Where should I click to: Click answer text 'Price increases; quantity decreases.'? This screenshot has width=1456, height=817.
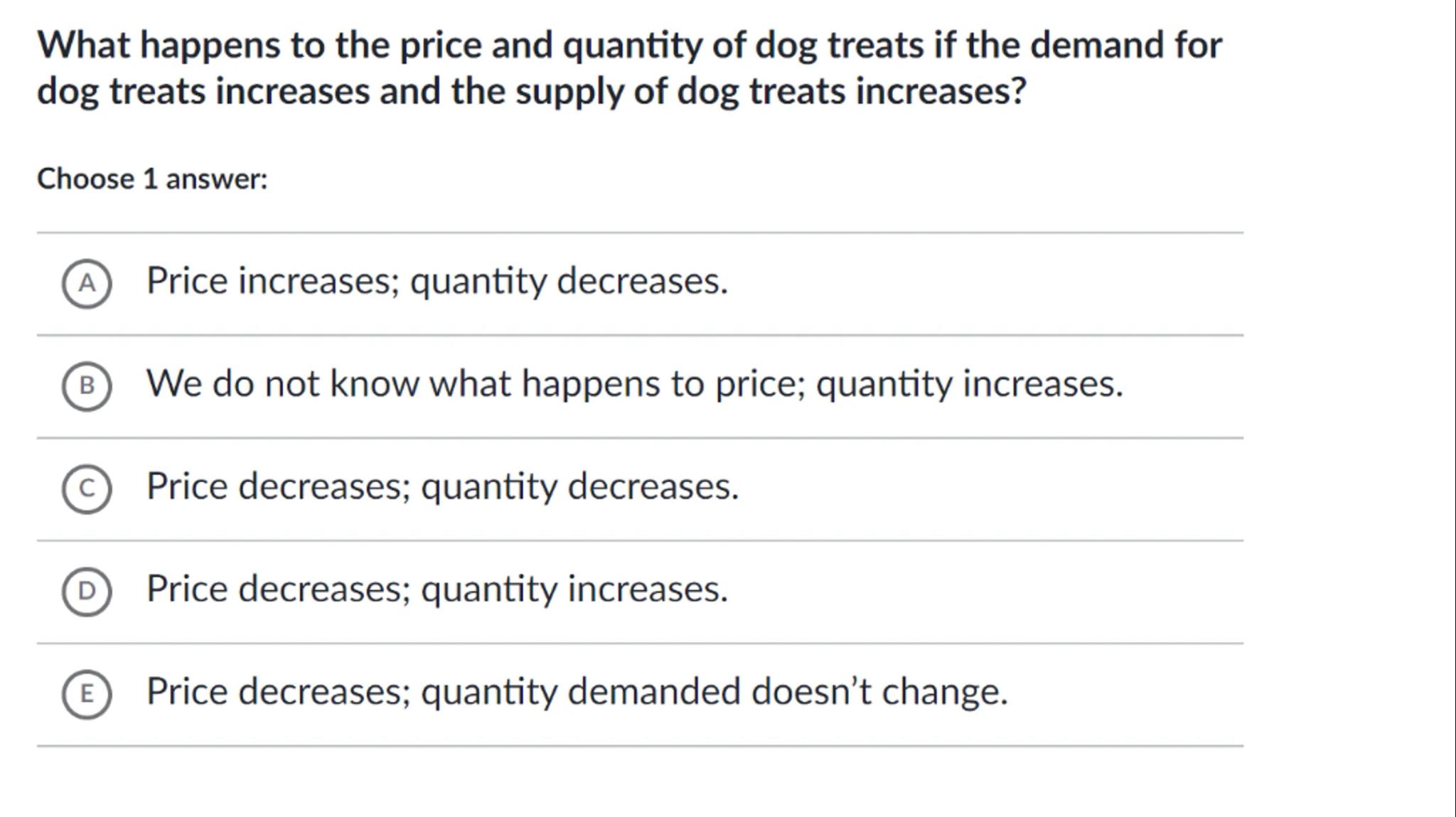pos(437,281)
